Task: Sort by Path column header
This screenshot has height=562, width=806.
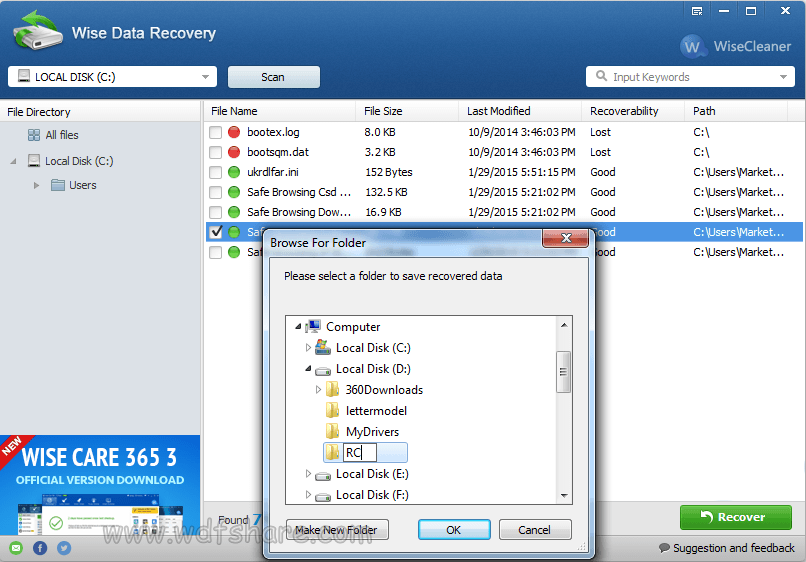Action: tap(736, 111)
